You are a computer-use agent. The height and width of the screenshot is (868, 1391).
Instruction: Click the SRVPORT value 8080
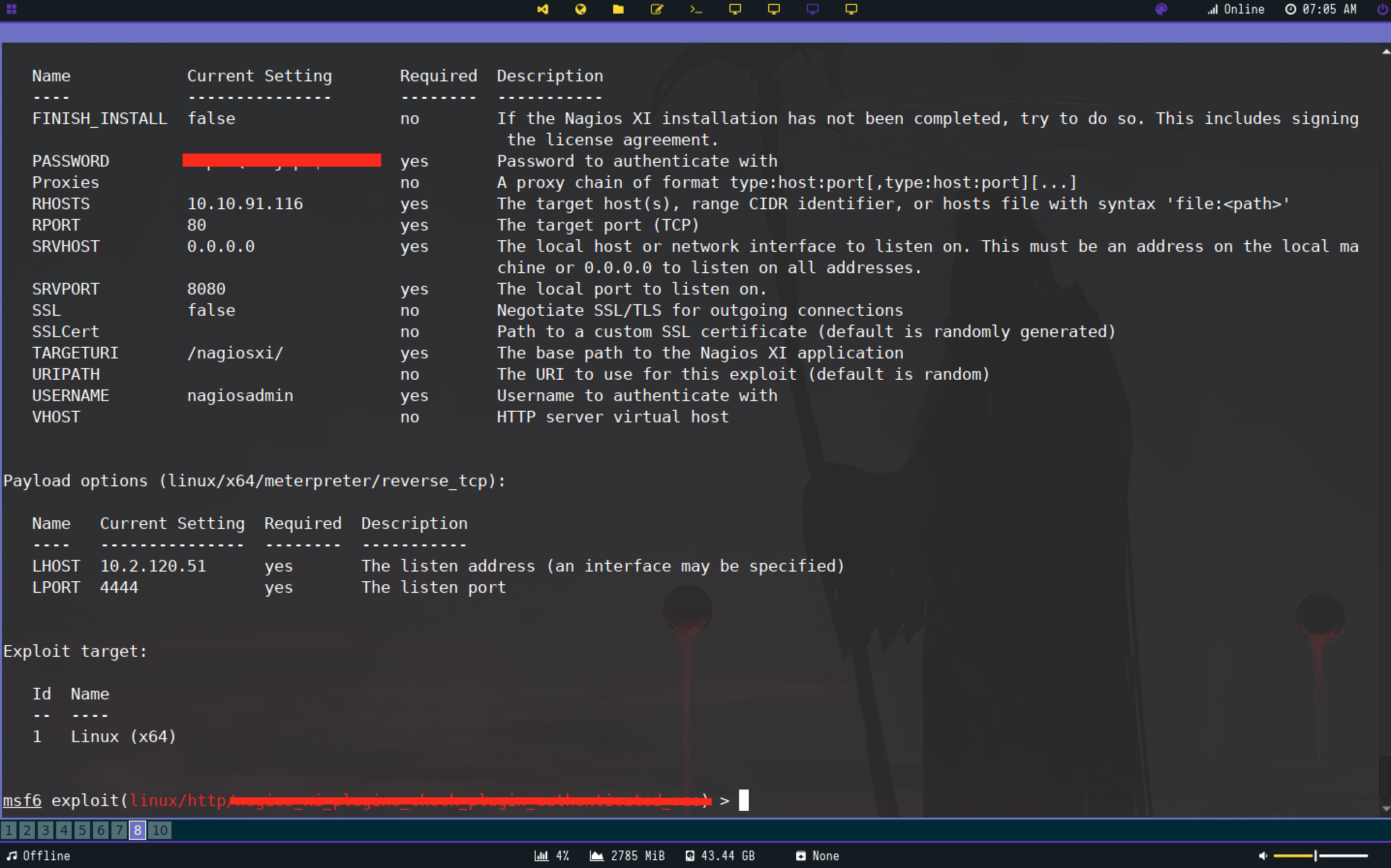(206, 289)
